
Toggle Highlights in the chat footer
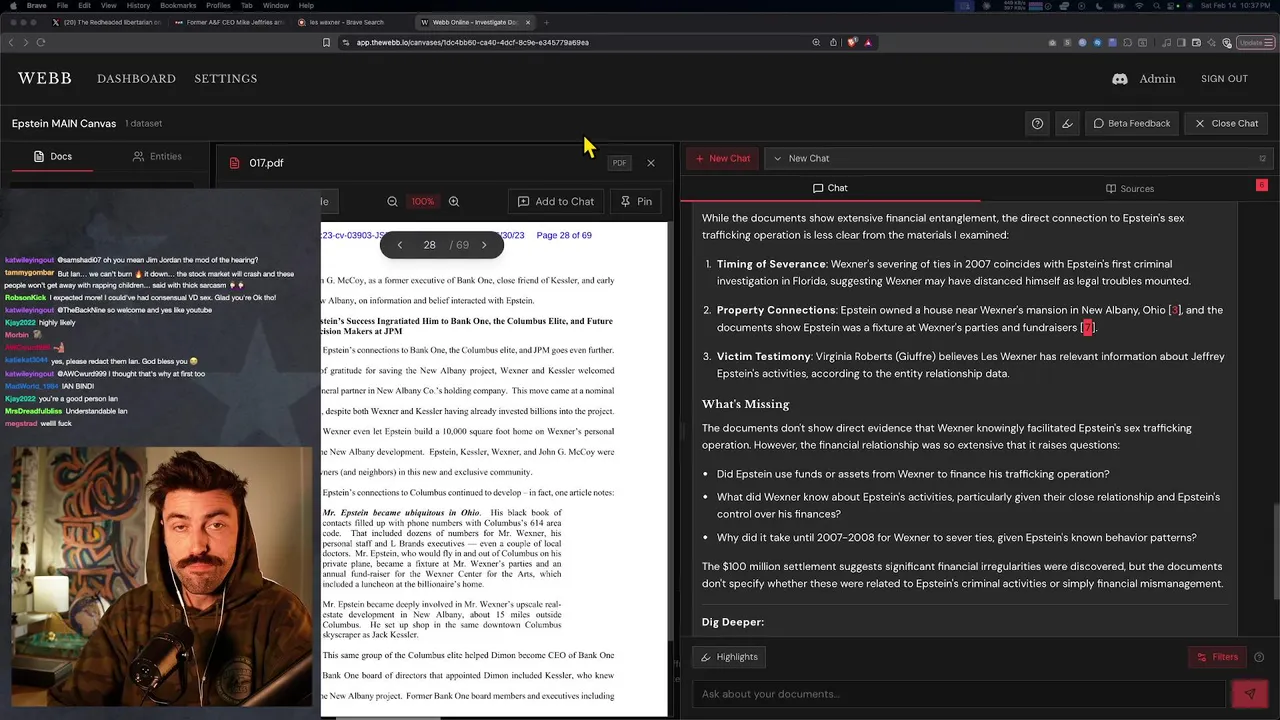point(730,657)
